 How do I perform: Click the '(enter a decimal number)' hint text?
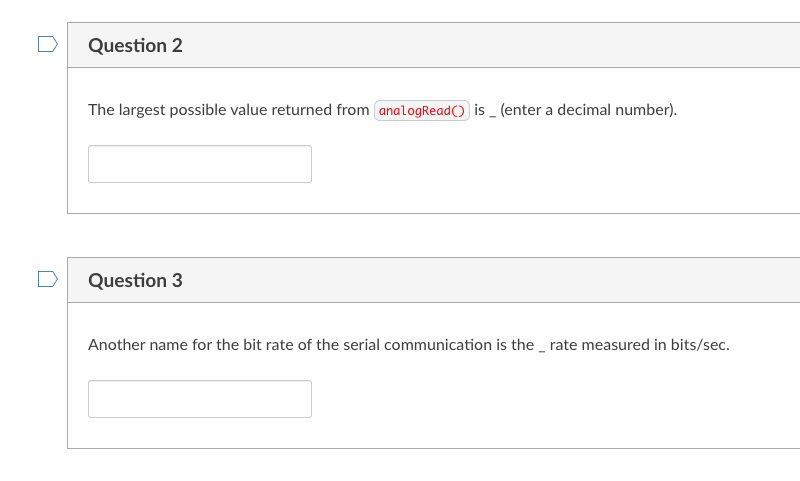588,110
